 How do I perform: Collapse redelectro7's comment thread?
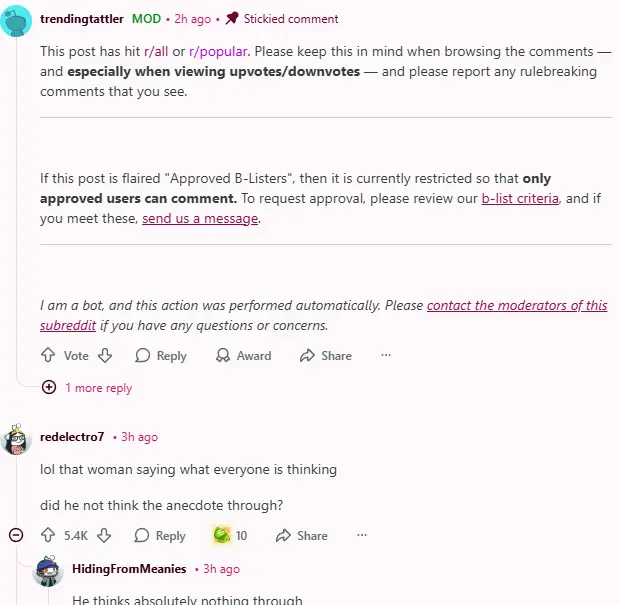coord(16,535)
